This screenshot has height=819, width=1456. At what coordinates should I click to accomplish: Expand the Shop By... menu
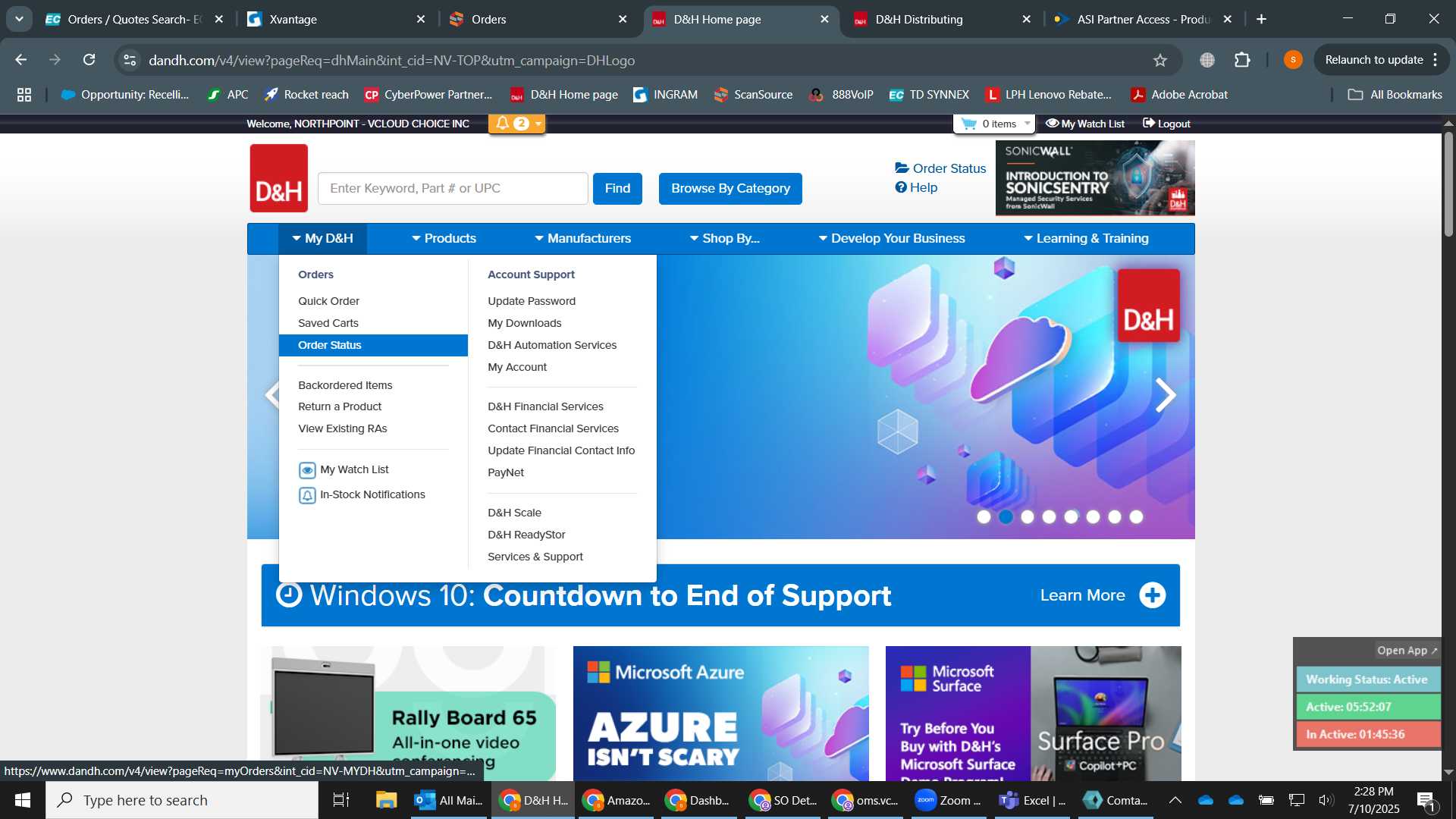(x=724, y=238)
